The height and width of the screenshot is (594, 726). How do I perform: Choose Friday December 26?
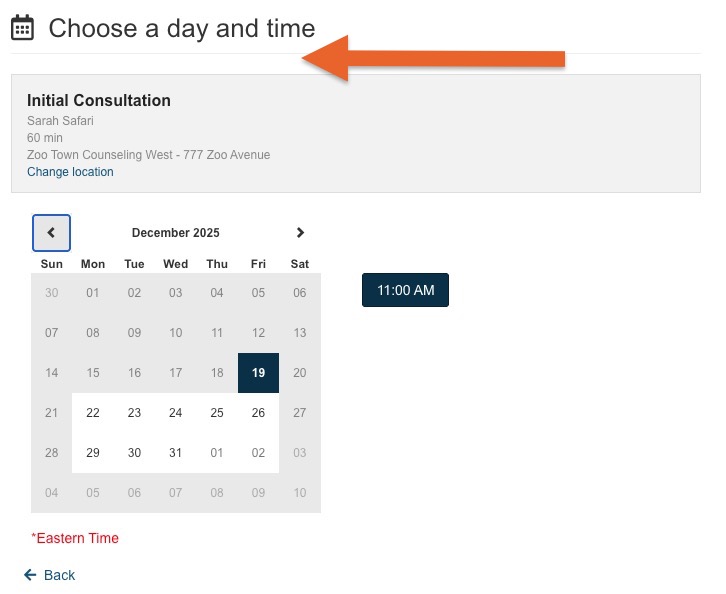coord(258,413)
